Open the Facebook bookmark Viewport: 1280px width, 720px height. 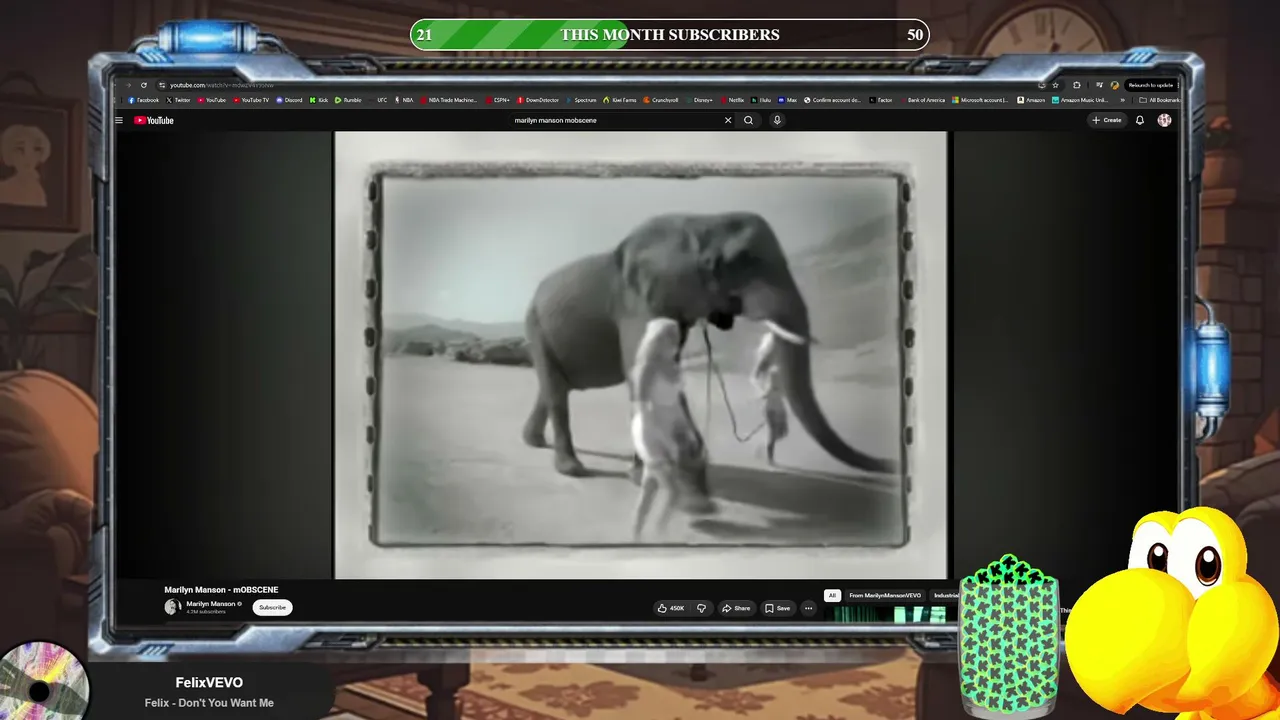click(144, 100)
